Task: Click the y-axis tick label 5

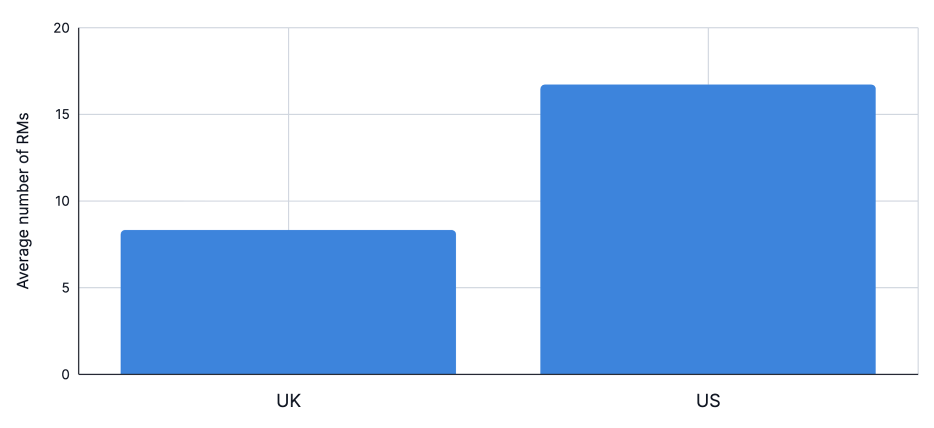Action: point(64,288)
